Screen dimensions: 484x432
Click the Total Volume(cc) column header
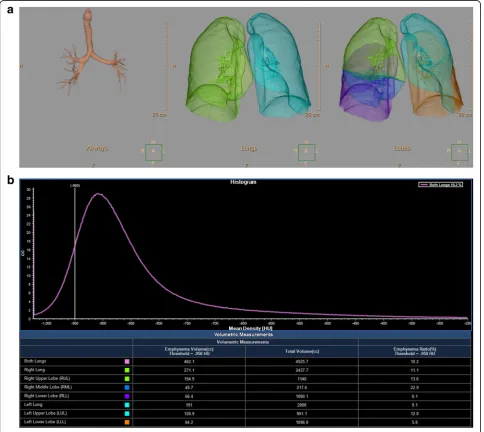click(x=302, y=351)
